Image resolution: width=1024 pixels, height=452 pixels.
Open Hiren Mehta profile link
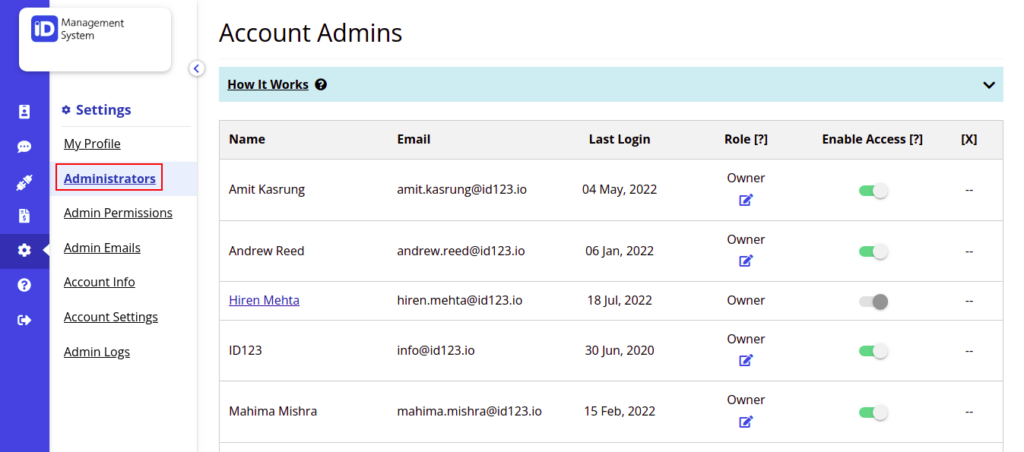264,300
